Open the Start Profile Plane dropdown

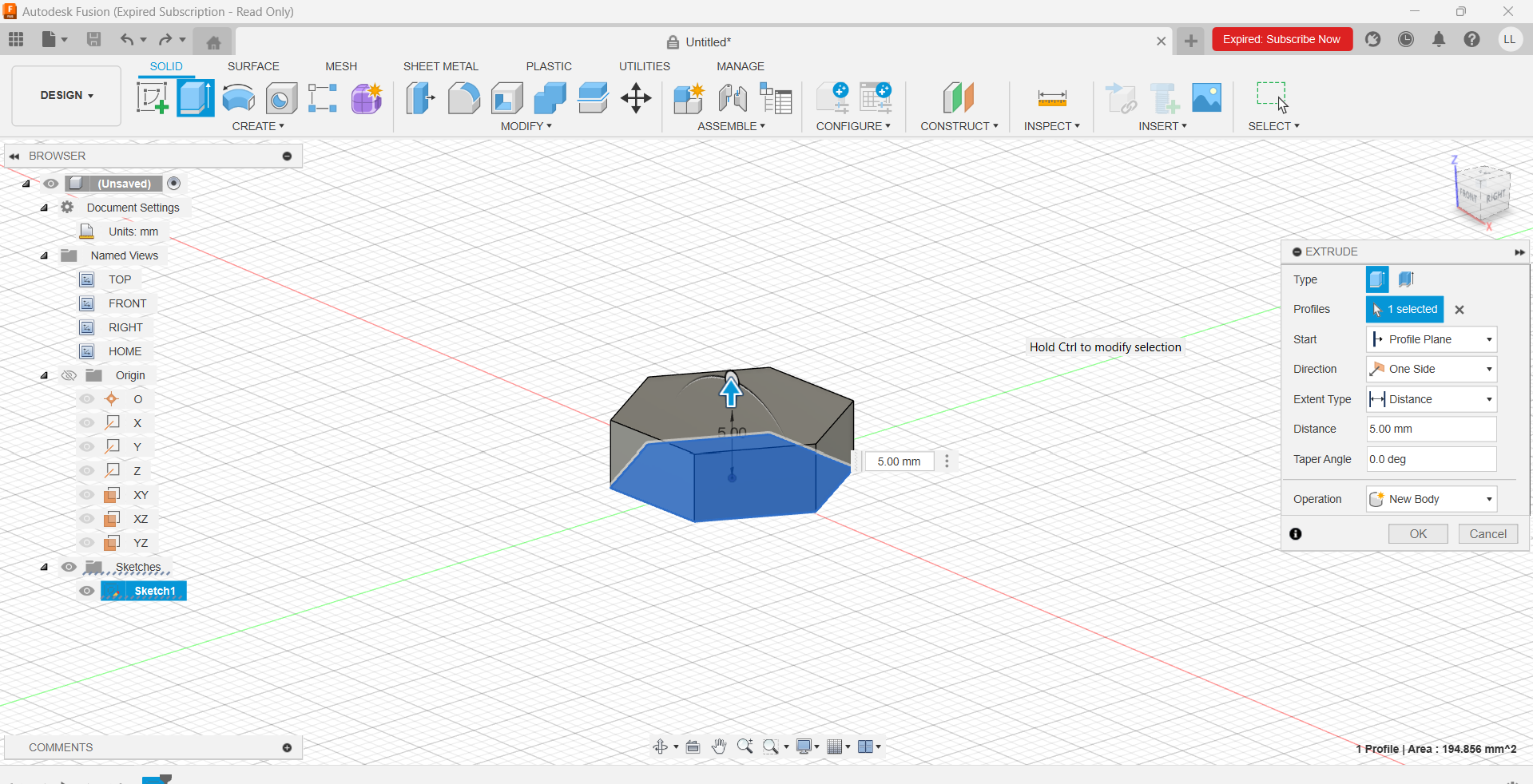pyautogui.click(x=1431, y=339)
